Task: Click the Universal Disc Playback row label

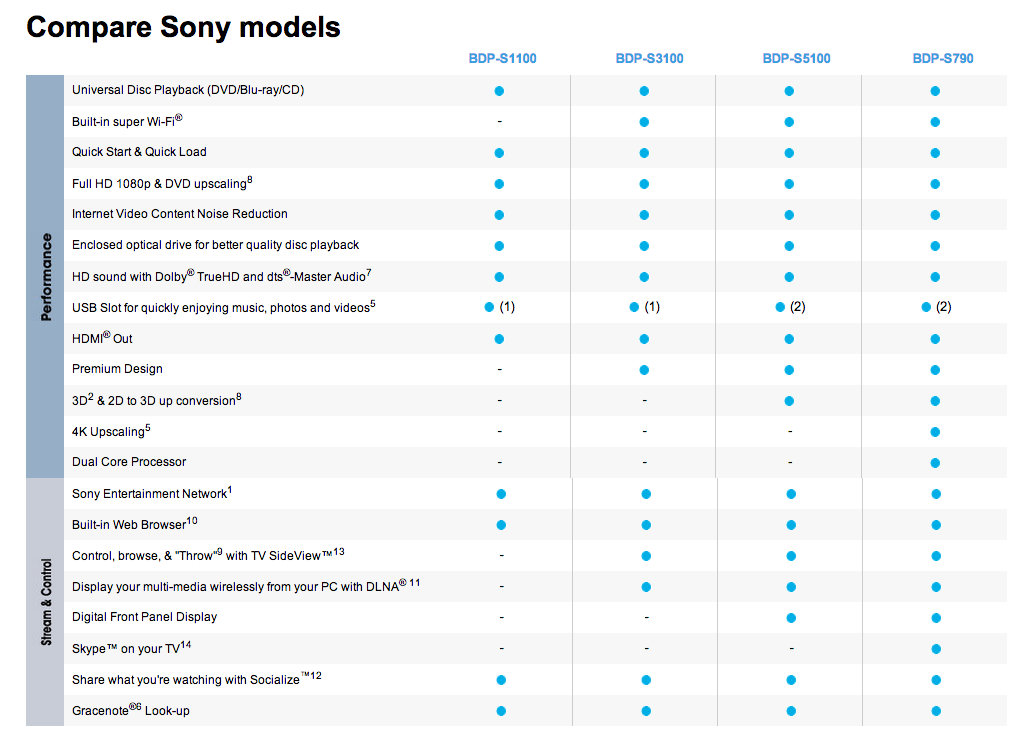Action: coord(188,91)
